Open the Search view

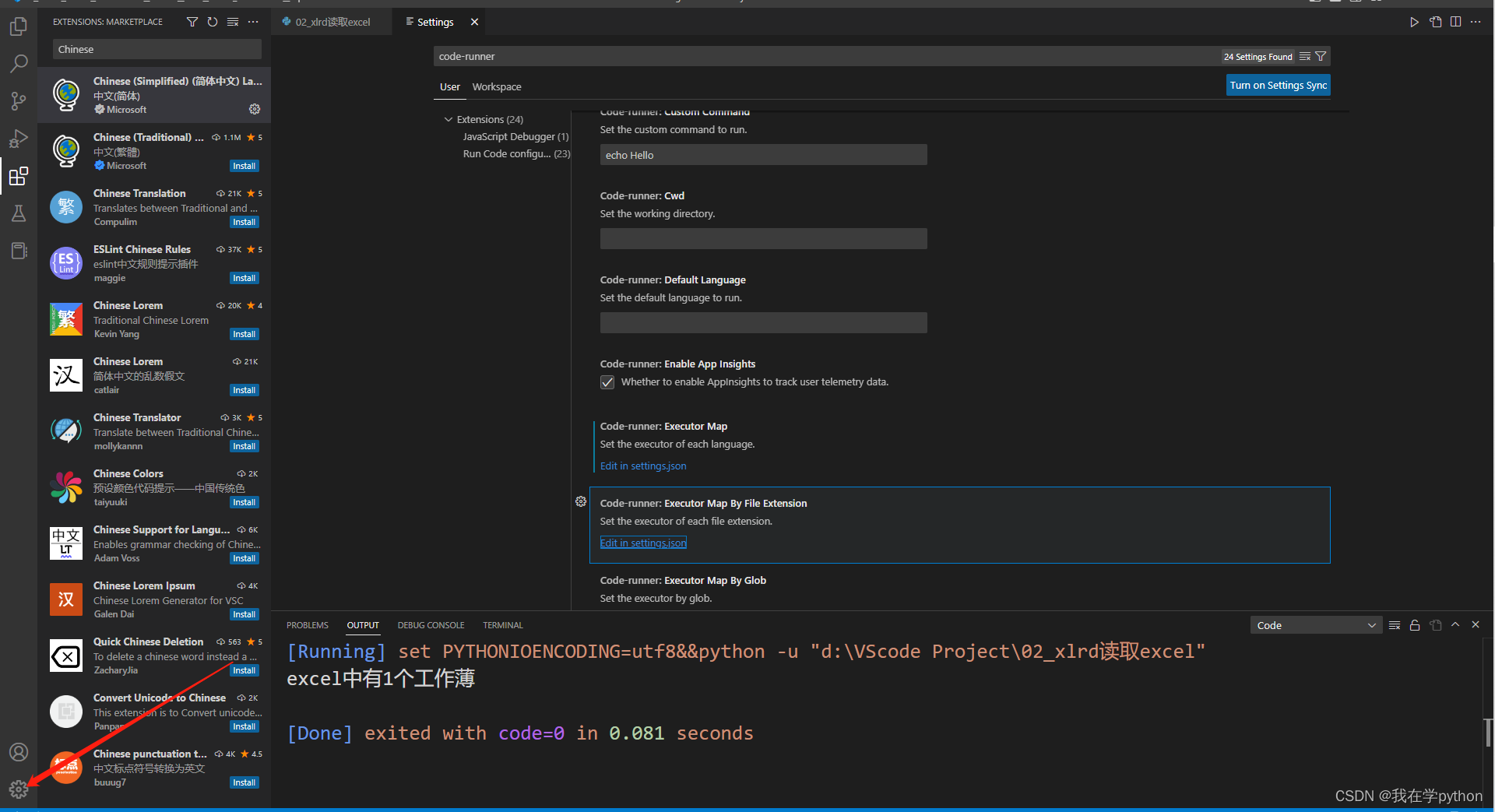19,63
